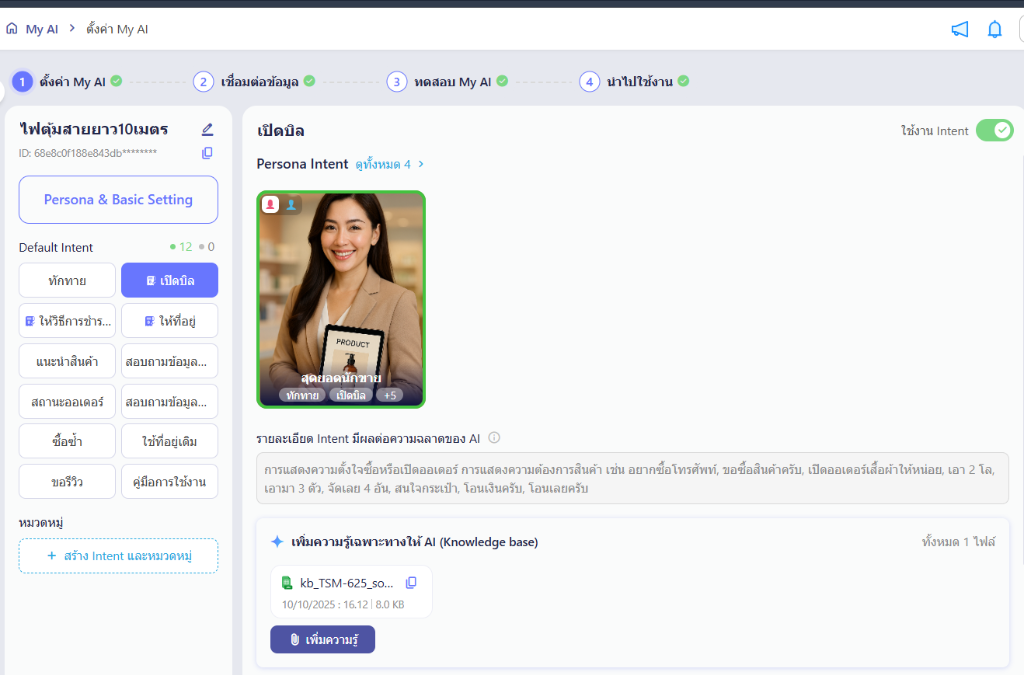Expand the +5 intents chip on the persona card
Image resolution: width=1024 pixels, height=675 pixels.
[x=389, y=394]
